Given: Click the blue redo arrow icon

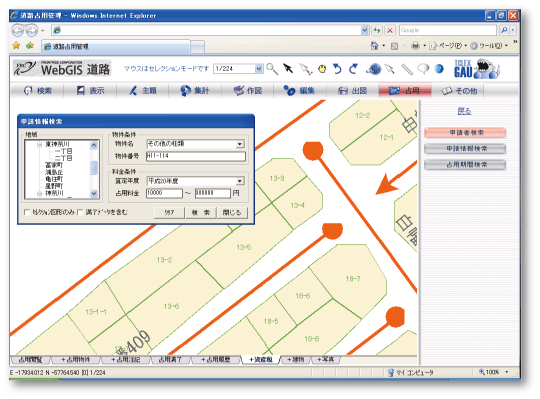Looking at the screenshot, I should click(353, 69).
